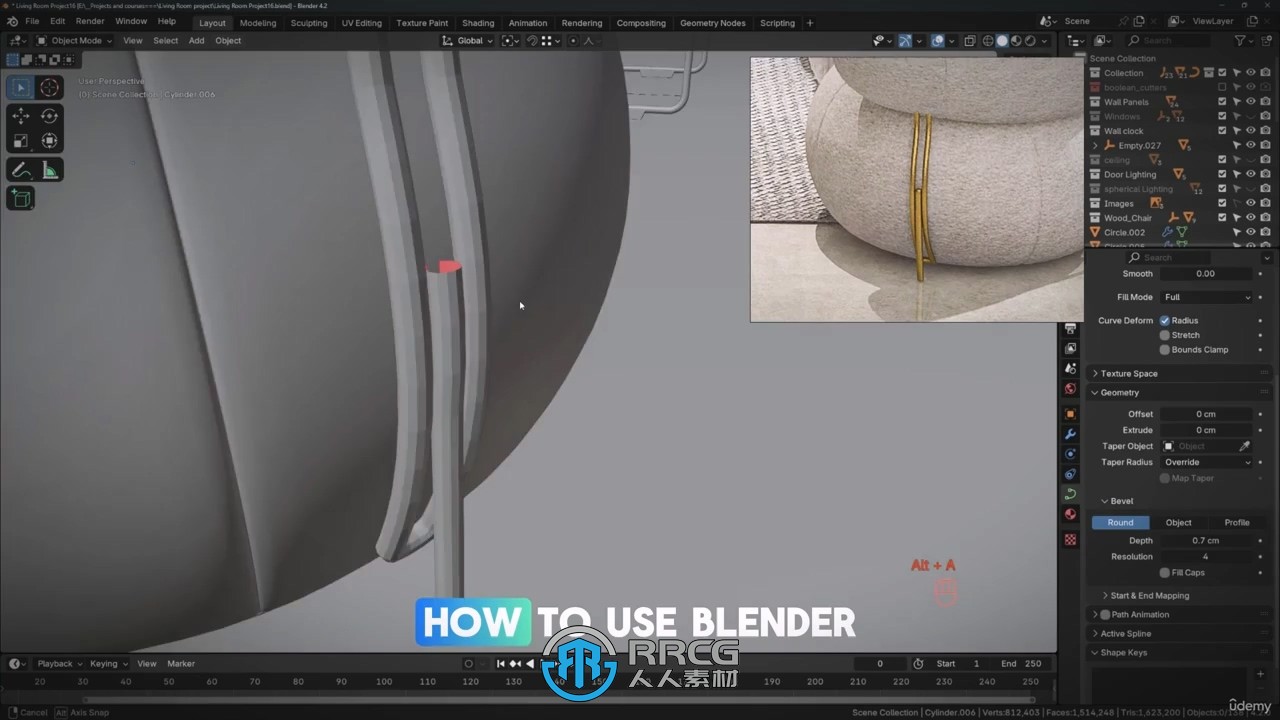
Task: Enable the Bounds Clamp checkbox
Action: pos(1164,350)
